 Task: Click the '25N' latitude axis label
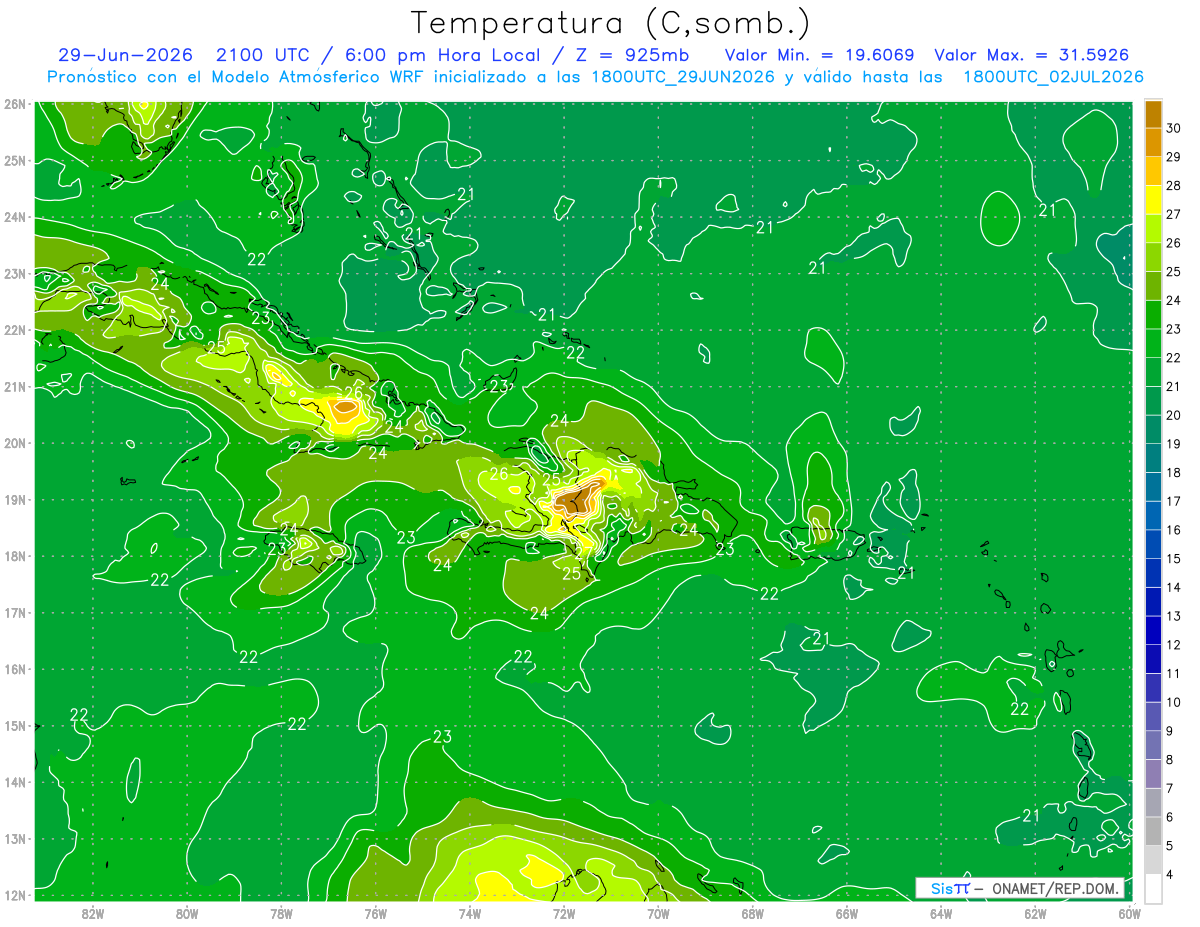pos(15,160)
